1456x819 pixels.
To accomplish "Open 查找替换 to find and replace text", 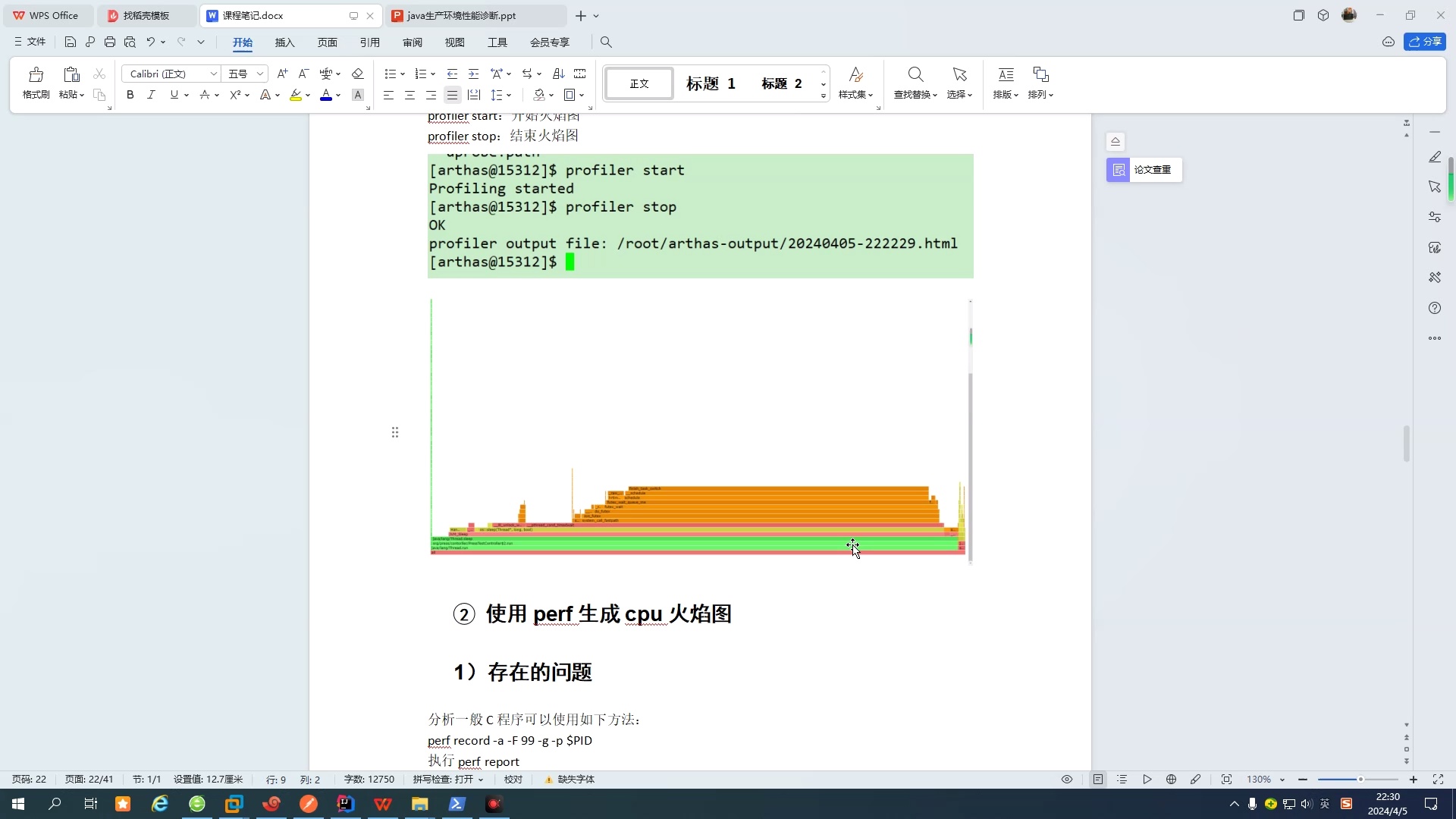I will pos(914,83).
